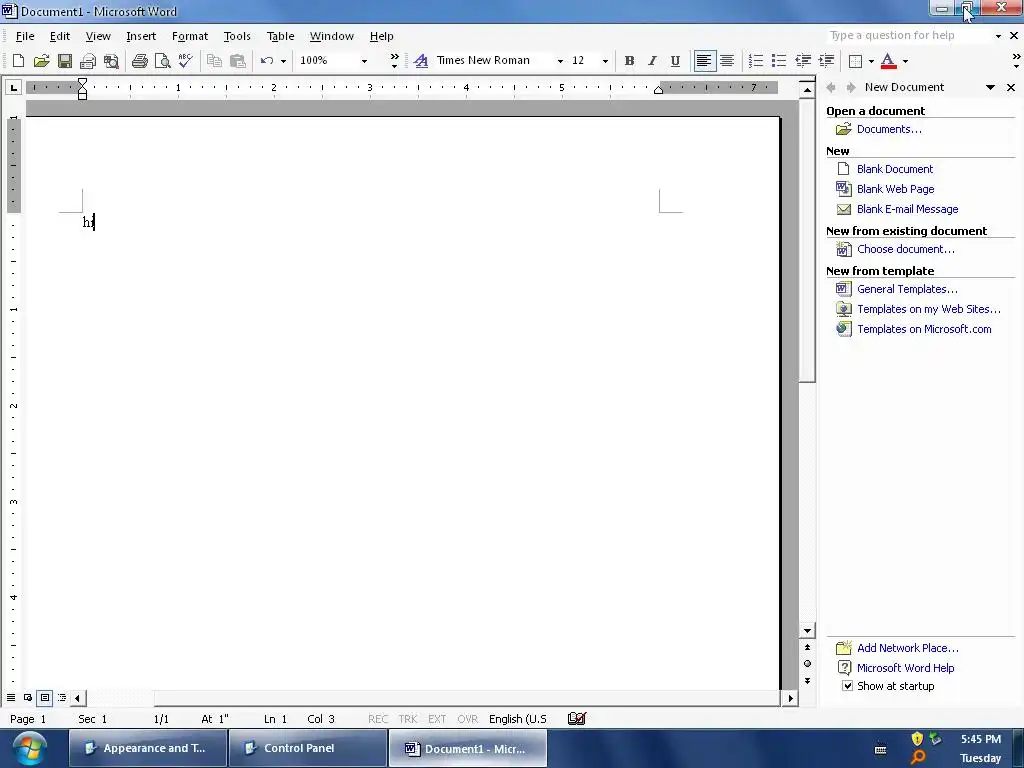Toggle underline formatting
1024x768 pixels.
(675, 61)
